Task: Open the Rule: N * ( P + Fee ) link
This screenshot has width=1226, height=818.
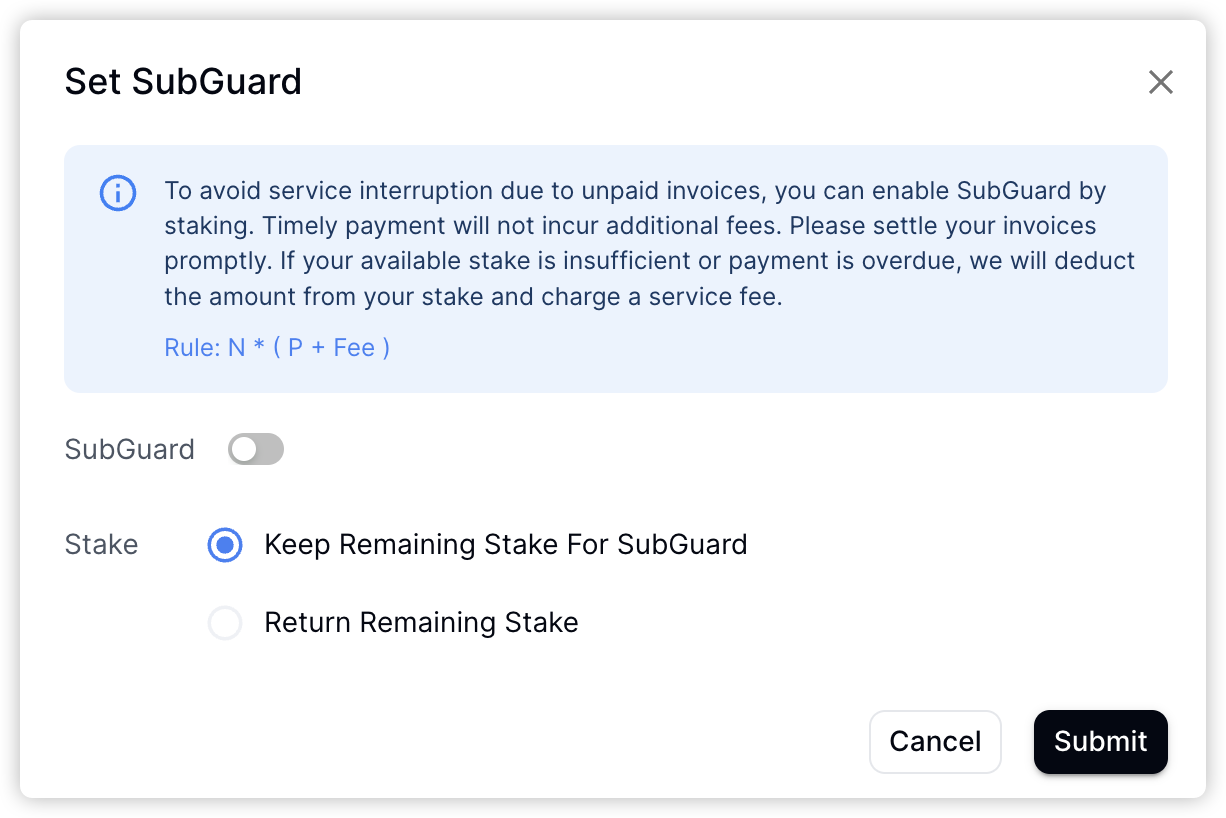Action: pos(277,348)
